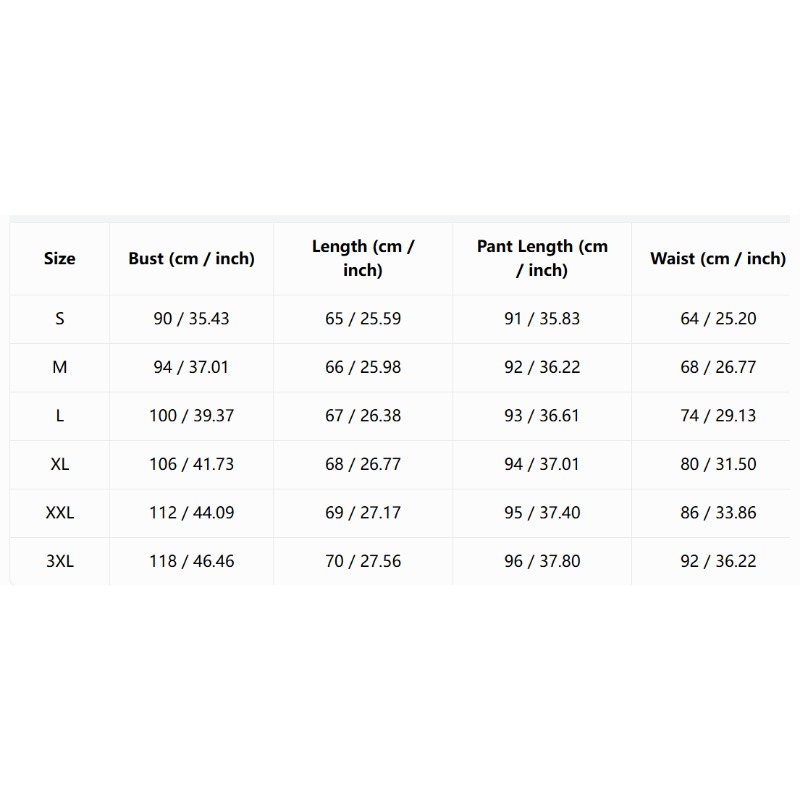Click the Waist (cm / inch) header
The height and width of the screenshot is (800, 800).
(x=718, y=259)
